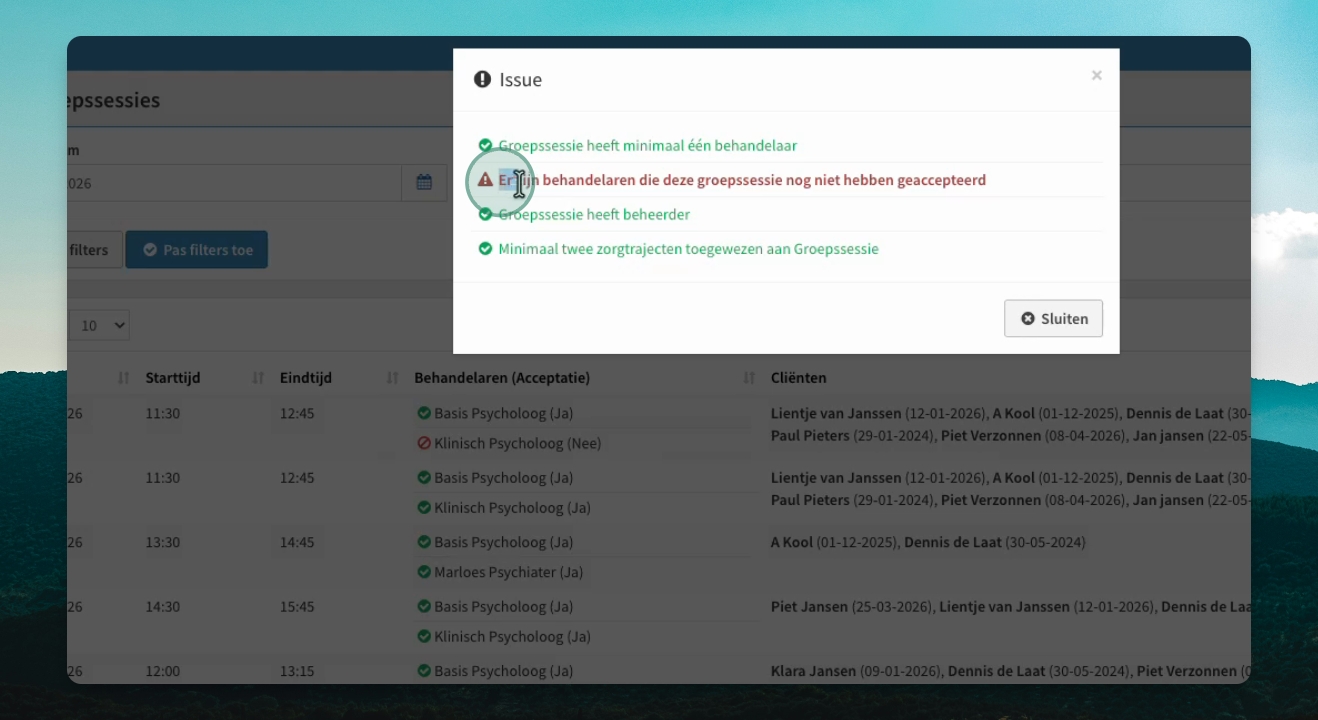Click end time 13:15 cell
Viewport: 1318px width, 720px height.
tap(297, 671)
